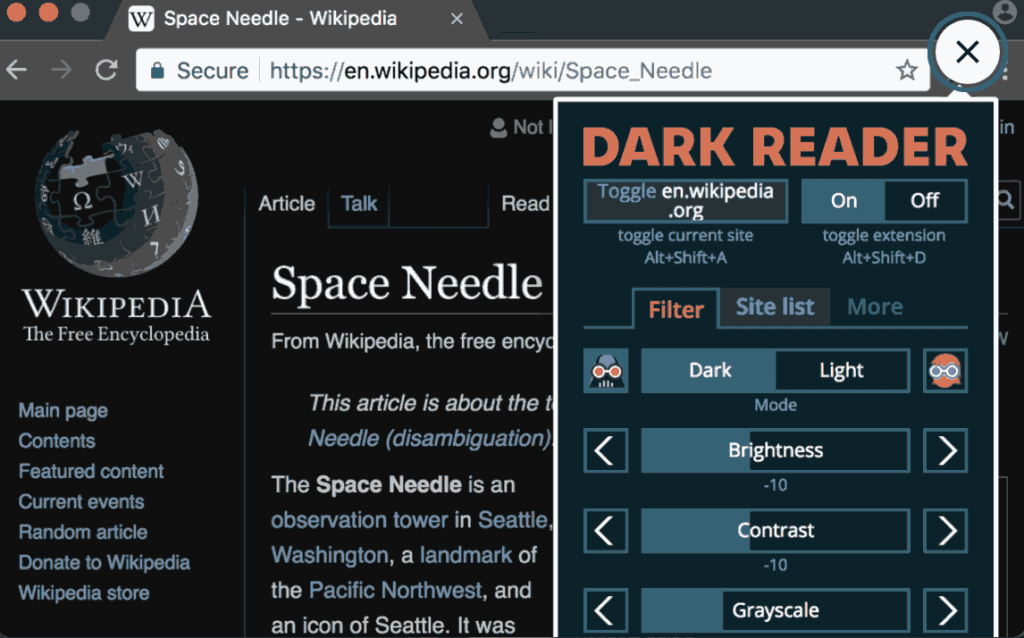
Task: Follow the Seattle link in the article
Action: point(513,520)
